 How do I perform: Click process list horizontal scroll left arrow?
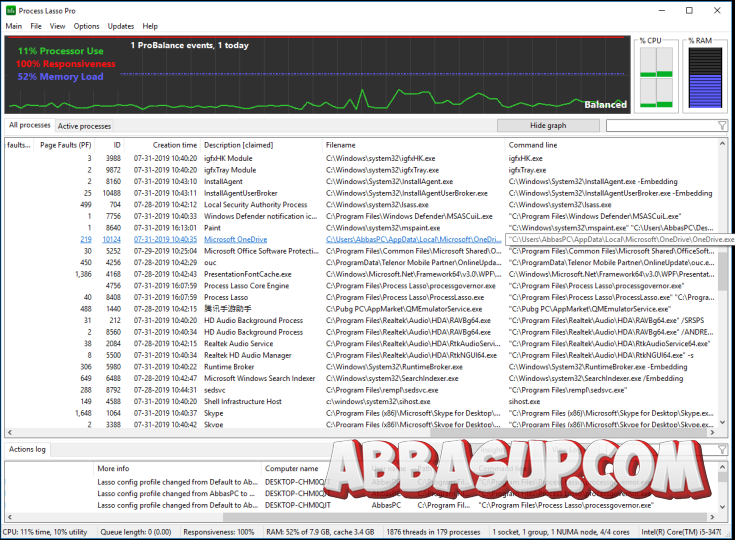(10, 432)
